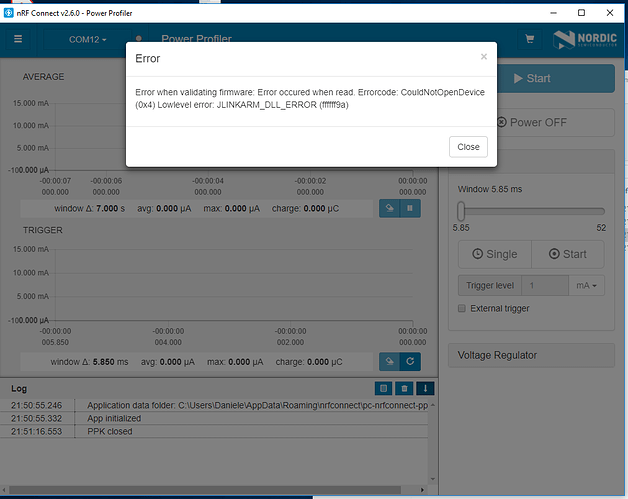Click the log scroll down arrow

[433, 479]
